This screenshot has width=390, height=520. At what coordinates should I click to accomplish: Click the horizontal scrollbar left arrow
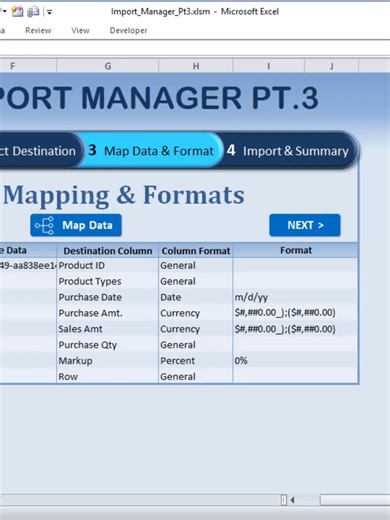click(x=292, y=500)
